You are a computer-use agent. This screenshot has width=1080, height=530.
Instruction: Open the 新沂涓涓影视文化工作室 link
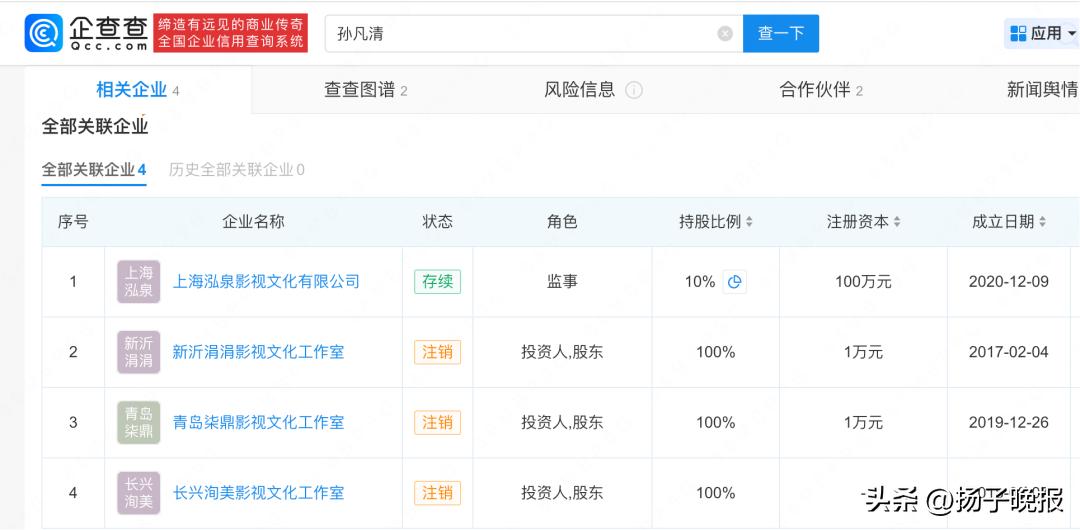pos(258,352)
